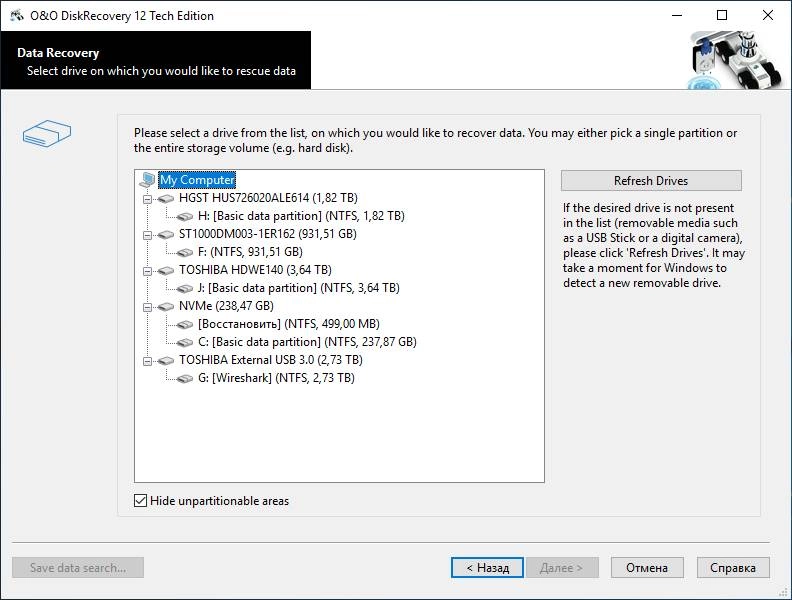This screenshot has height=600, width=792.
Task: Click the Refresh Drives button
Action: [x=651, y=180]
